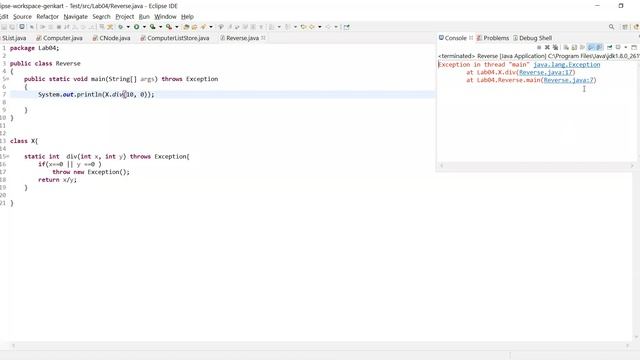The image size is (640, 360).
Task: Switch to the Computer.java editor tab
Action: 59,38
